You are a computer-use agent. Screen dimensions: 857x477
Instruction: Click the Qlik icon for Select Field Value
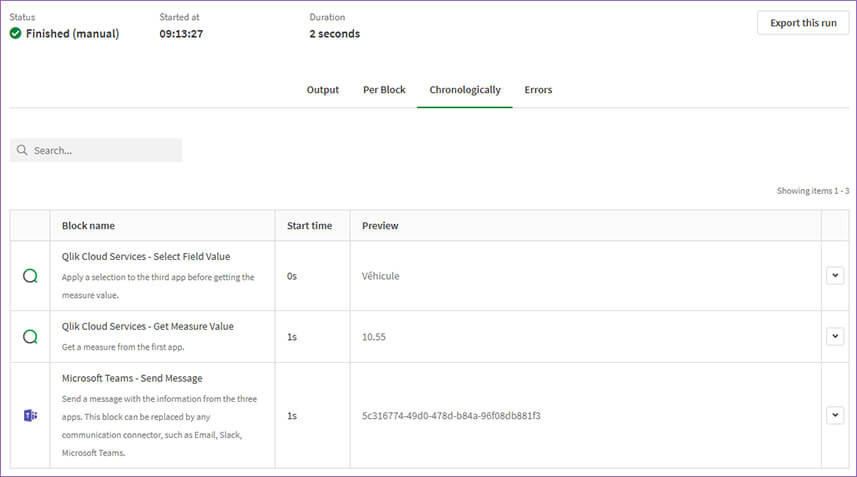(x=30, y=276)
